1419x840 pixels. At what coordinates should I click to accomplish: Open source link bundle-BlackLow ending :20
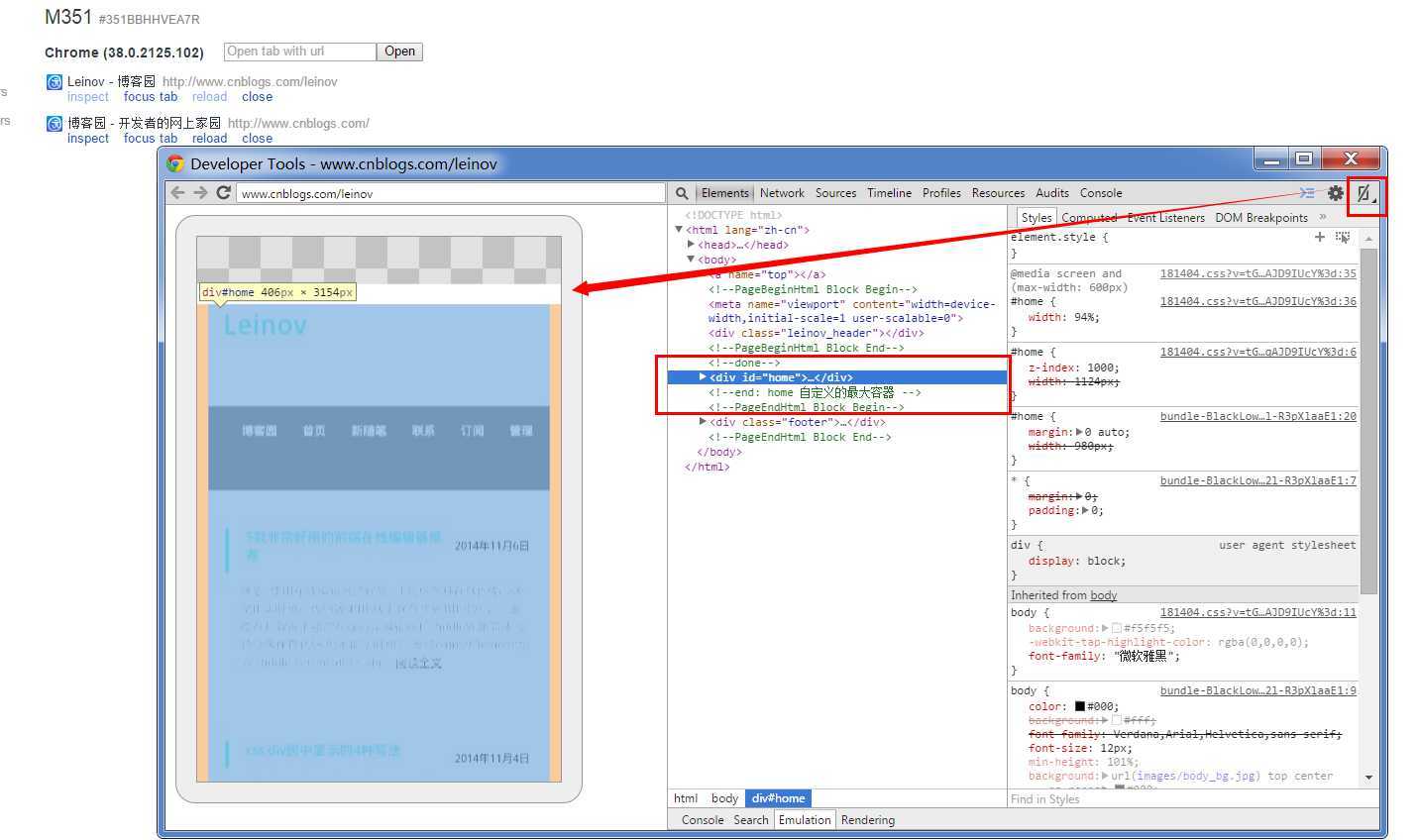(x=1258, y=416)
